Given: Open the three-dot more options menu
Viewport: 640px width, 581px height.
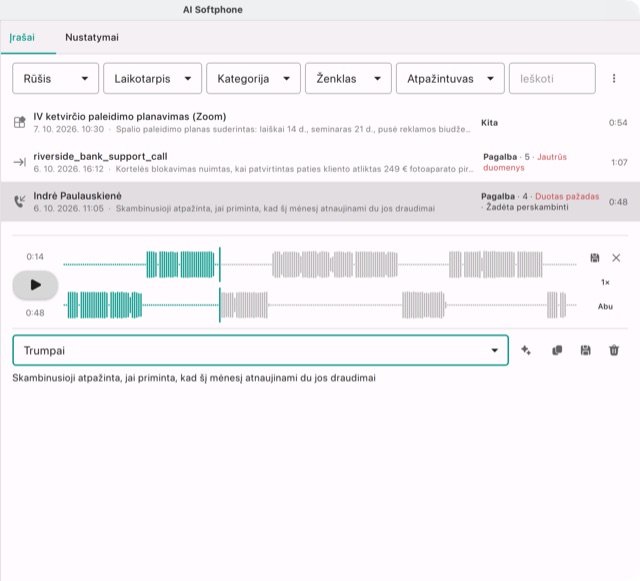Looking at the screenshot, I should (614, 78).
